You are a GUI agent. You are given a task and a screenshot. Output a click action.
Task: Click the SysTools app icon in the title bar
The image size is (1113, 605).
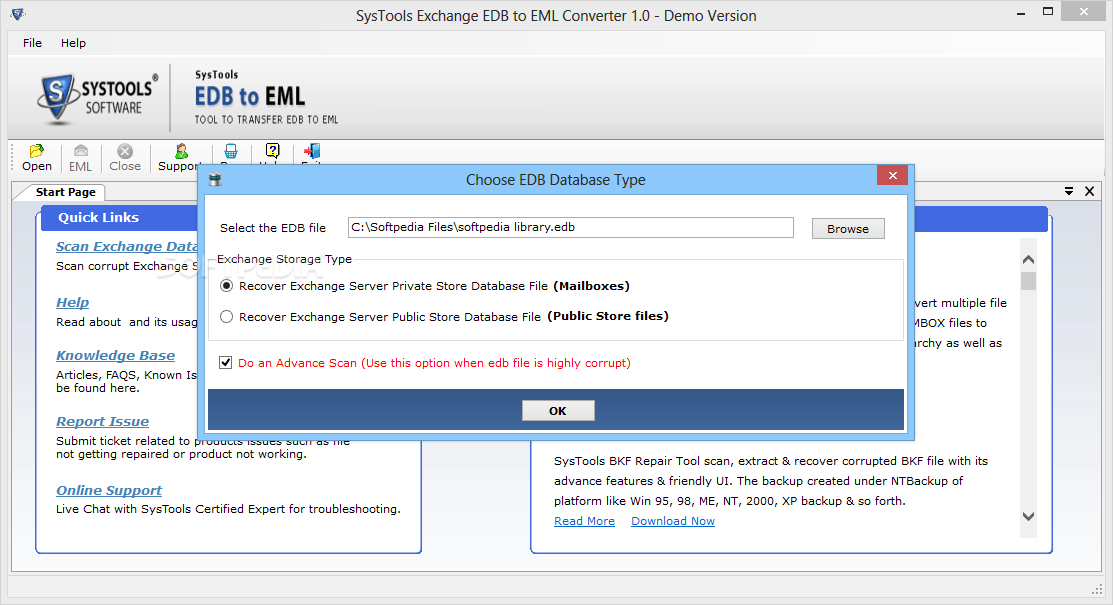coord(18,13)
